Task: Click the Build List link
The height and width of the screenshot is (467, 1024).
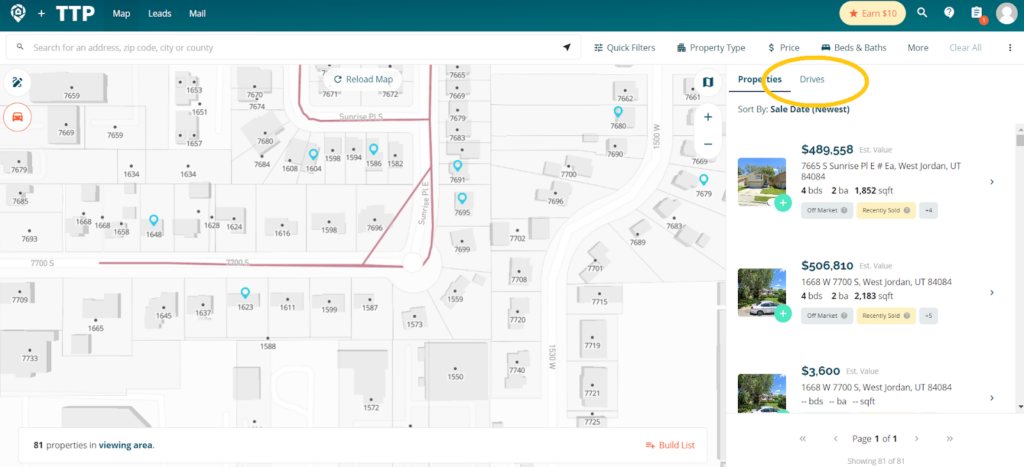Action: pyautogui.click(x=670, y=445)
